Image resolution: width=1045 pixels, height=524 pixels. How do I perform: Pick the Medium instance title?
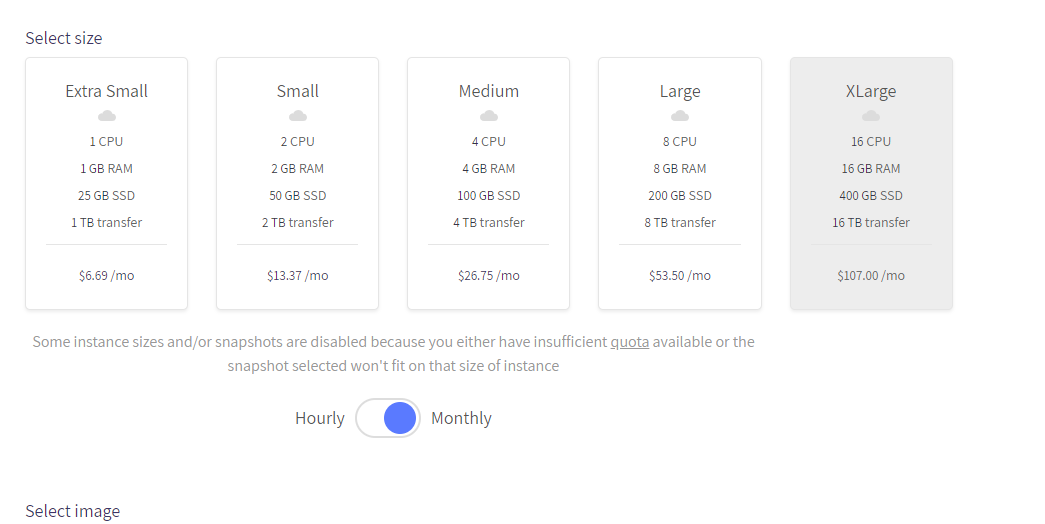(488, 91)
